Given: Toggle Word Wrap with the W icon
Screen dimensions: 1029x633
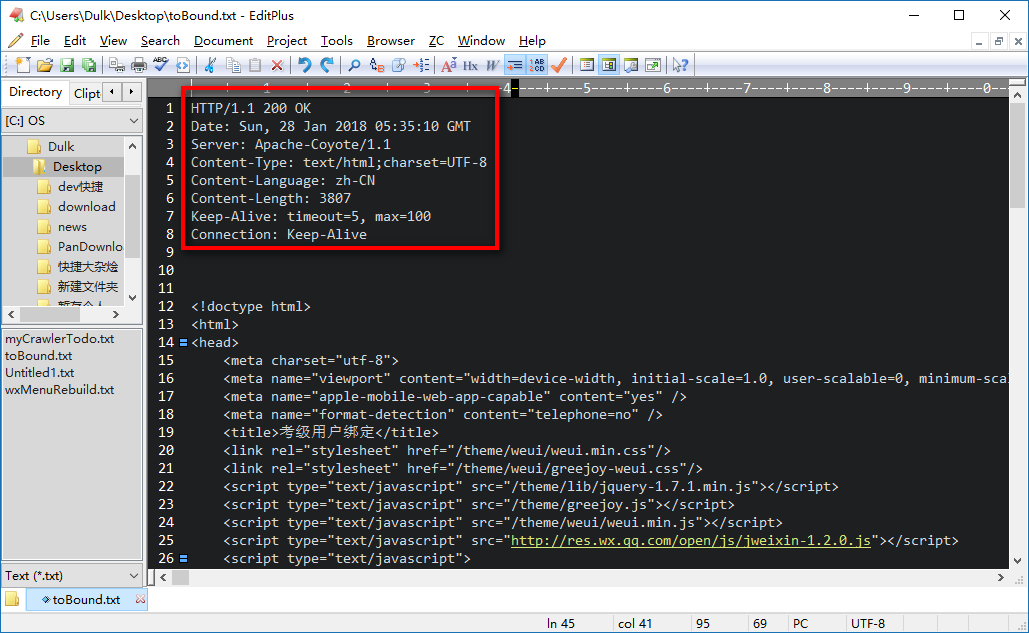Looking at the screenshot, I should coord(493,65).
